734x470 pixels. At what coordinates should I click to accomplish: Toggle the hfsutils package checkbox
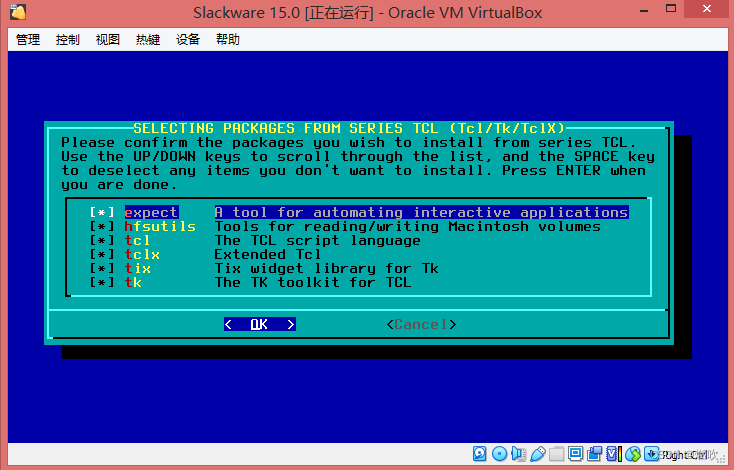pyautogui.click(x=102, y=227)
